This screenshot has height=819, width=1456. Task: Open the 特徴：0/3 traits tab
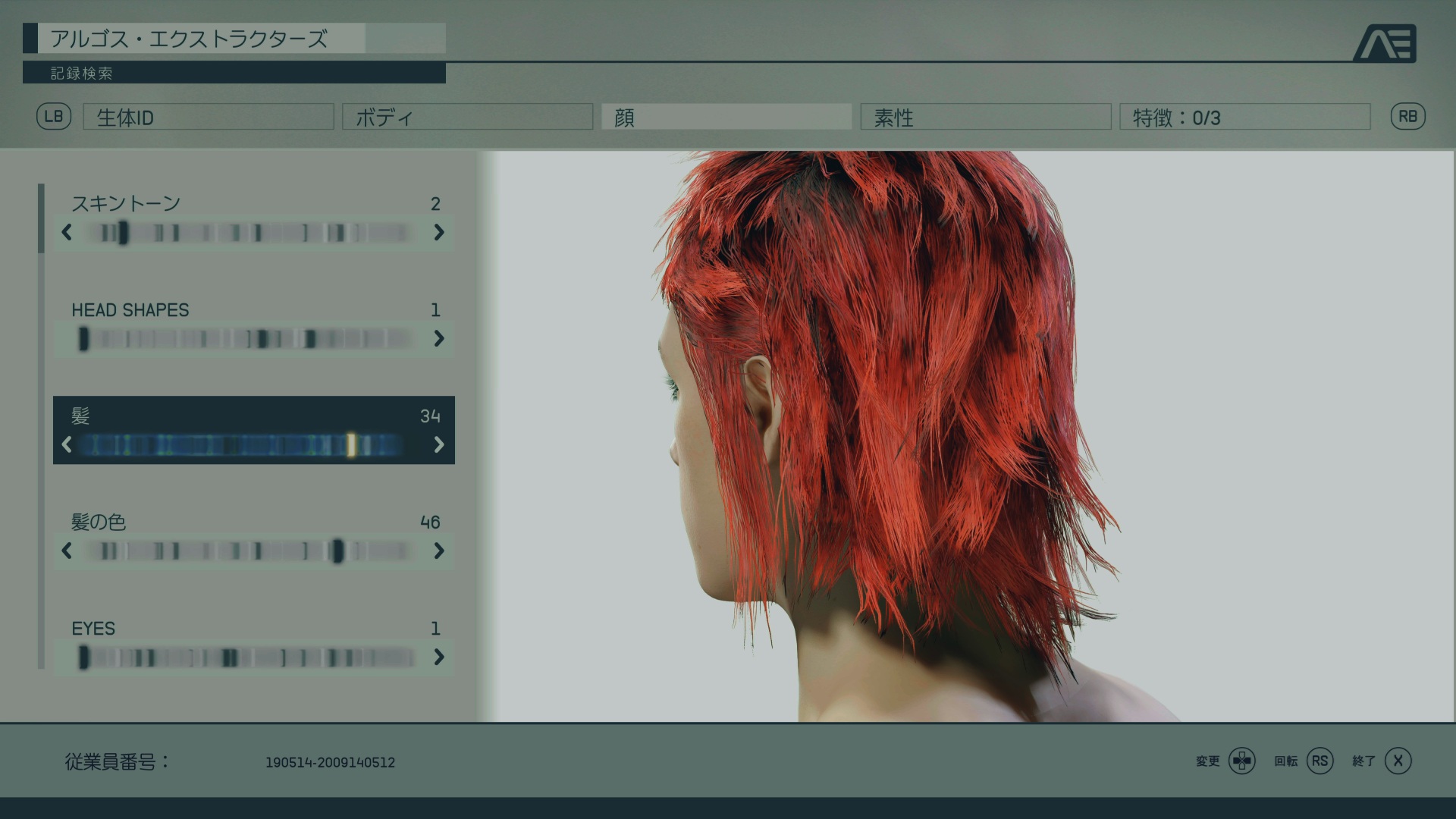click(x=1244, y=118)
